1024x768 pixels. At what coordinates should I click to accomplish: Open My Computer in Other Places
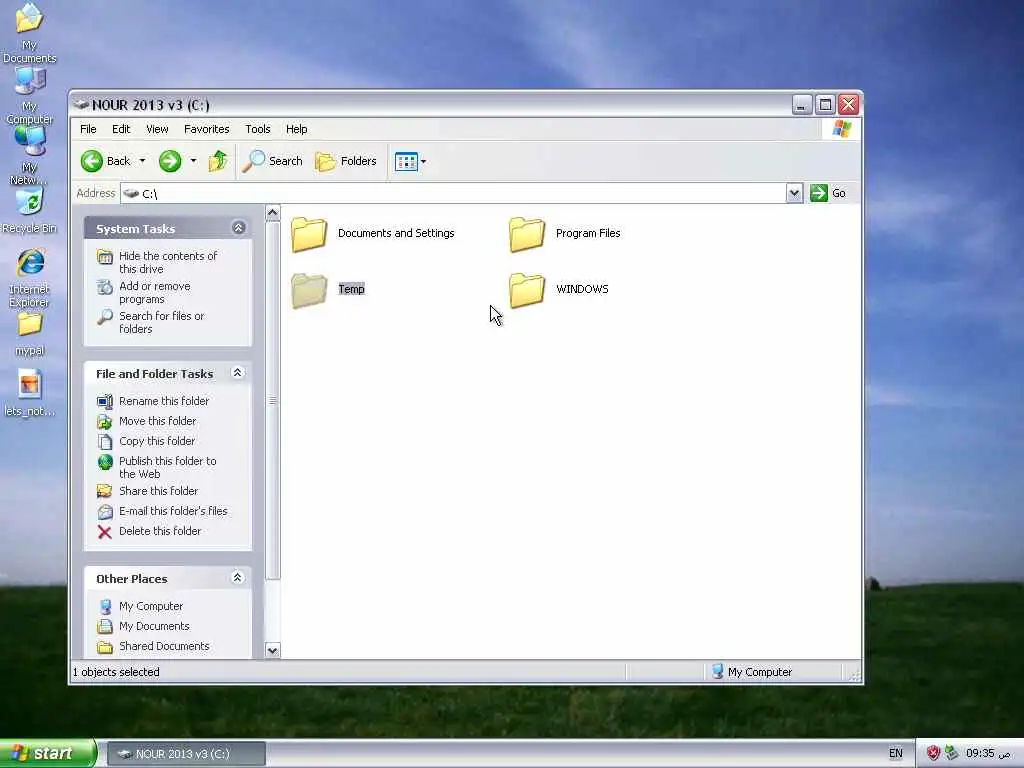(x=151, y=606)
